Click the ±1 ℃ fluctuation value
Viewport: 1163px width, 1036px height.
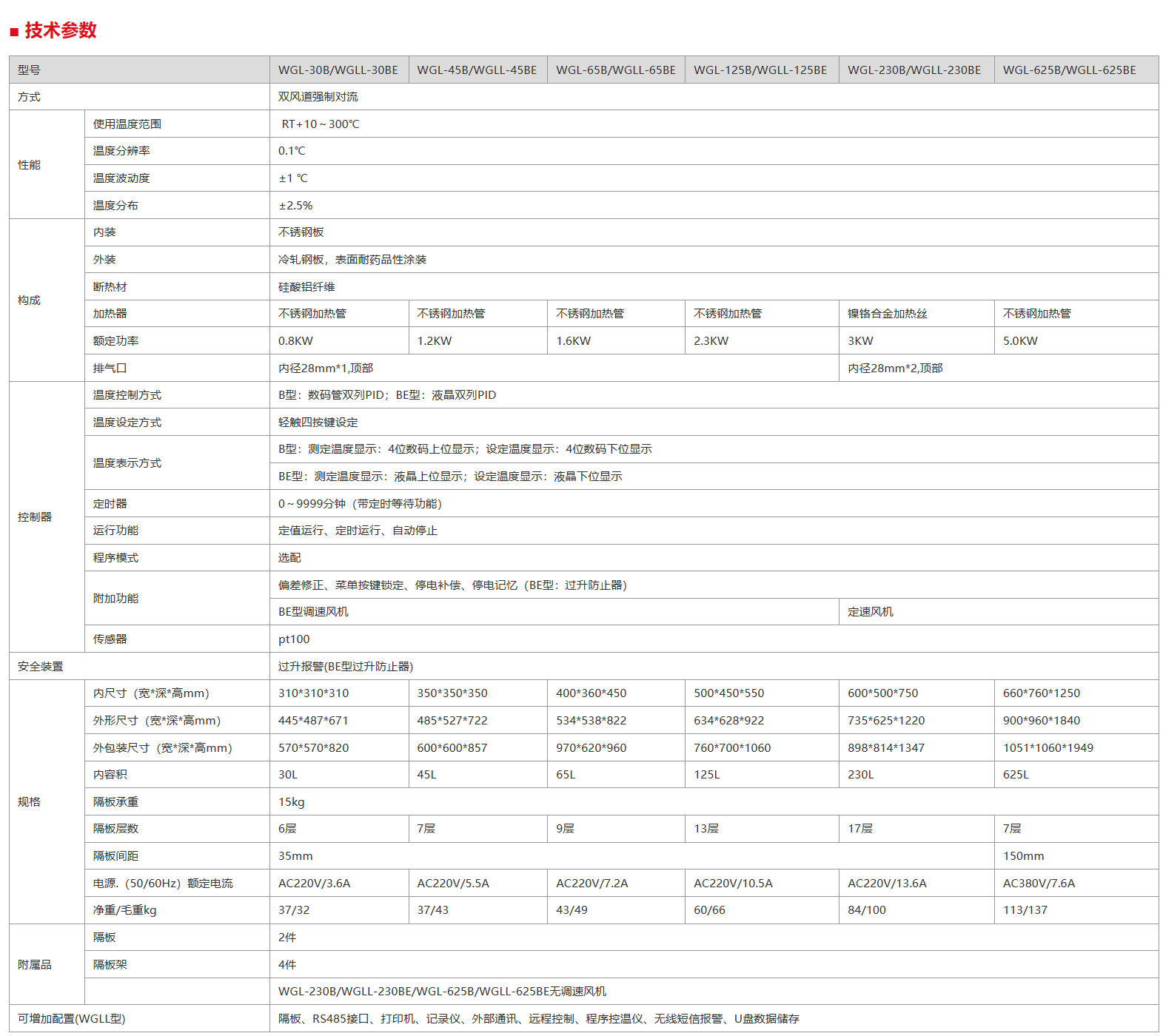[293, 178]
